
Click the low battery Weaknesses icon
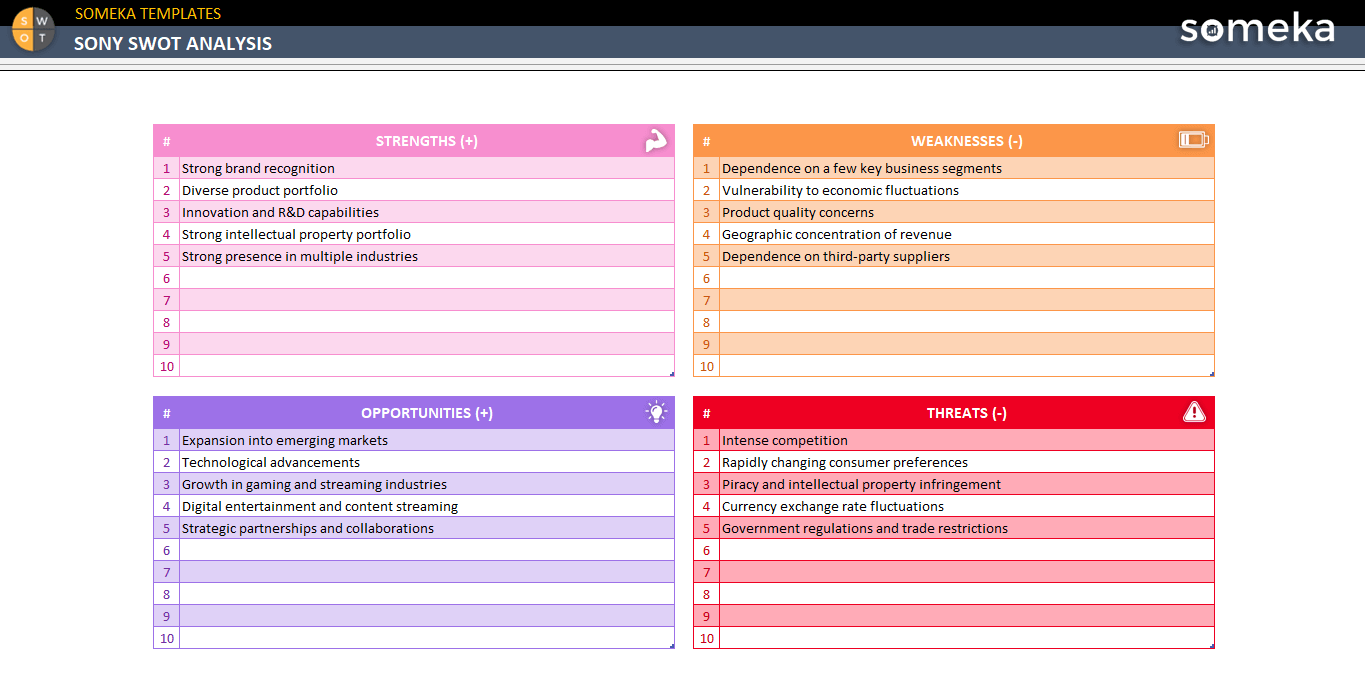1194,140
